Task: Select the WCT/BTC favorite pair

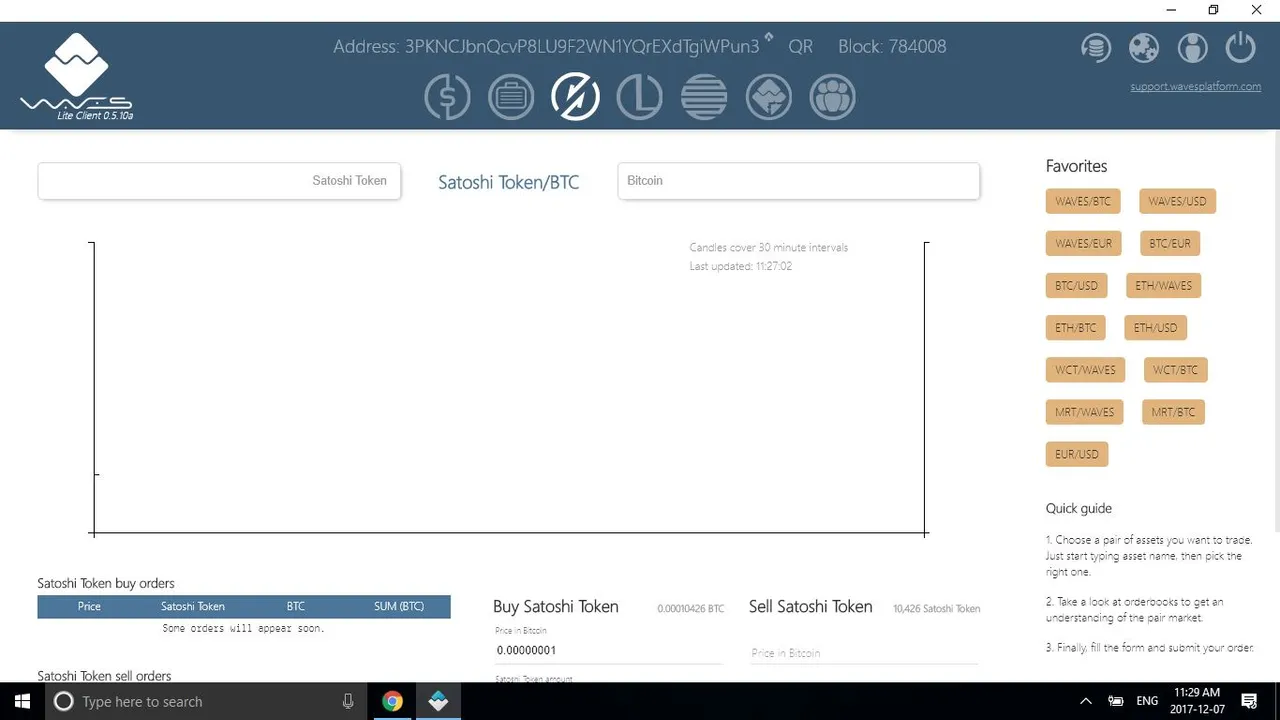Action: 1175,370
